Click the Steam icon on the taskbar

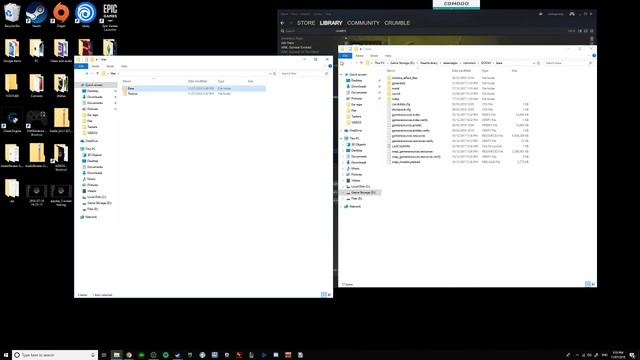point(178,355)
